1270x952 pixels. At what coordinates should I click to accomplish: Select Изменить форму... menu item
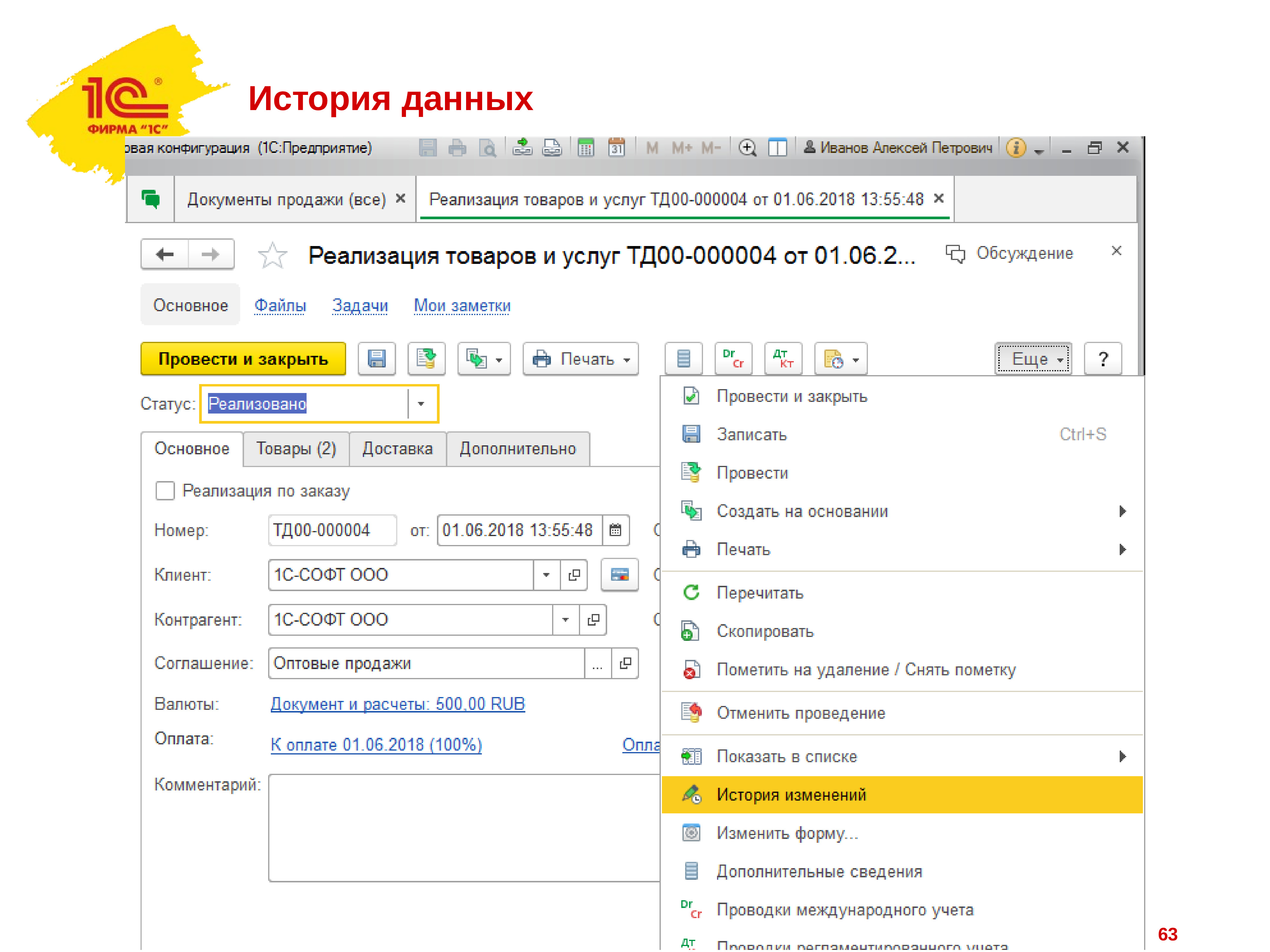click(902, 833)
